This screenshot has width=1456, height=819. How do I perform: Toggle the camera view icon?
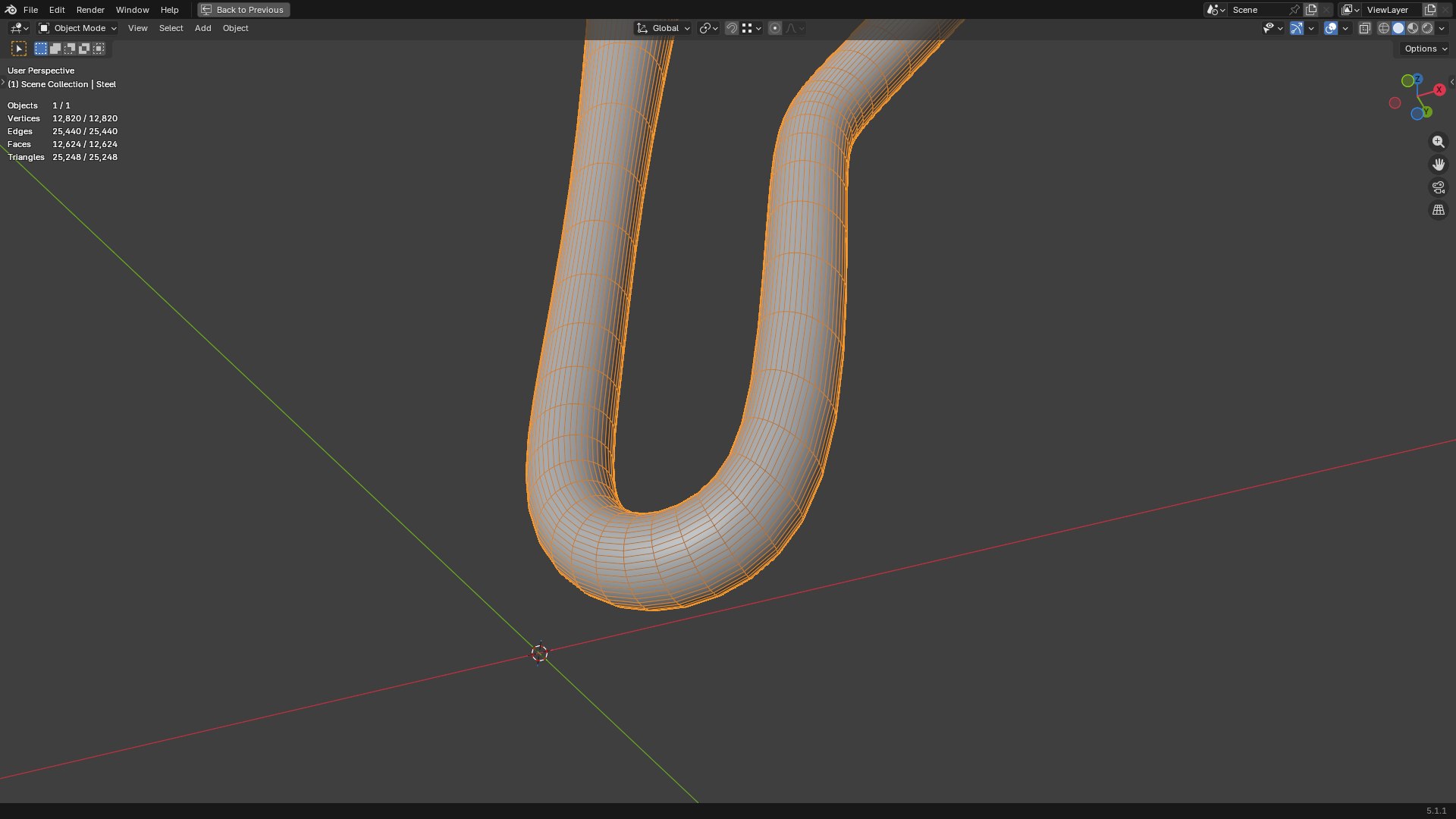click(1439, 187)
